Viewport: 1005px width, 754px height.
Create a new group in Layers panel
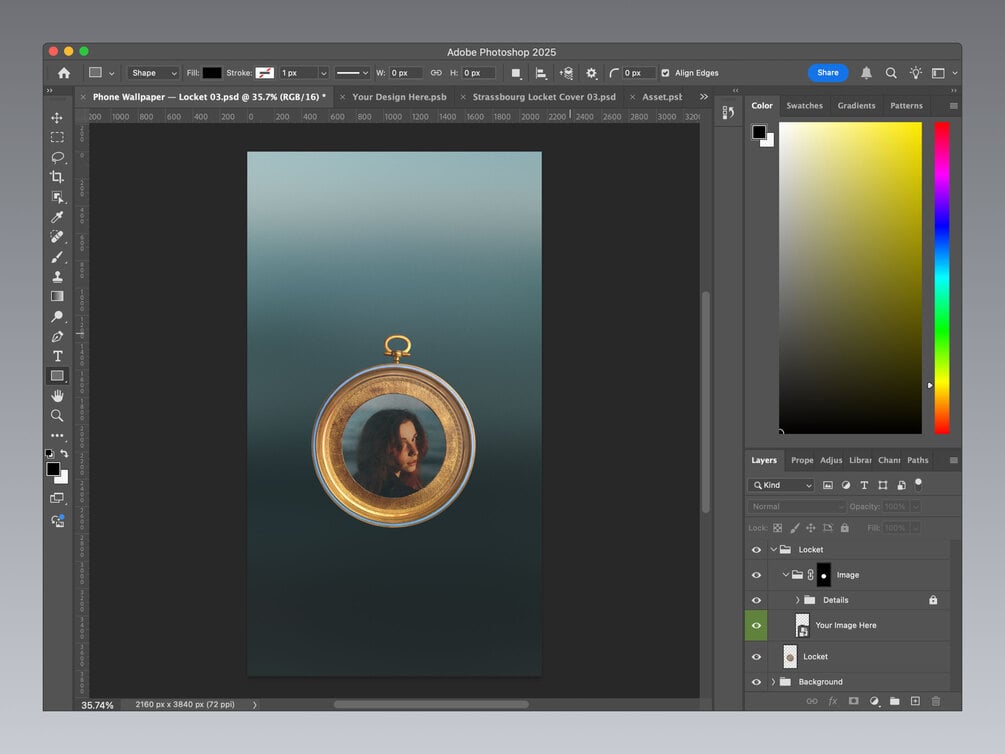[x=895, y=701]
